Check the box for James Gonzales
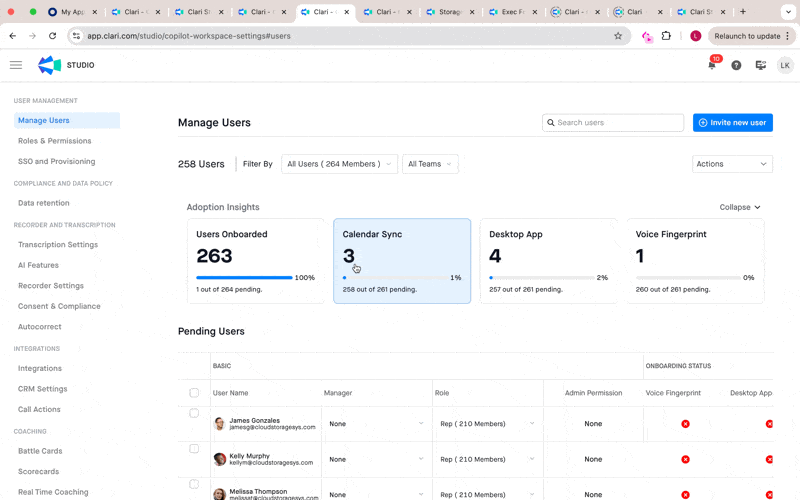 [194, 413]
